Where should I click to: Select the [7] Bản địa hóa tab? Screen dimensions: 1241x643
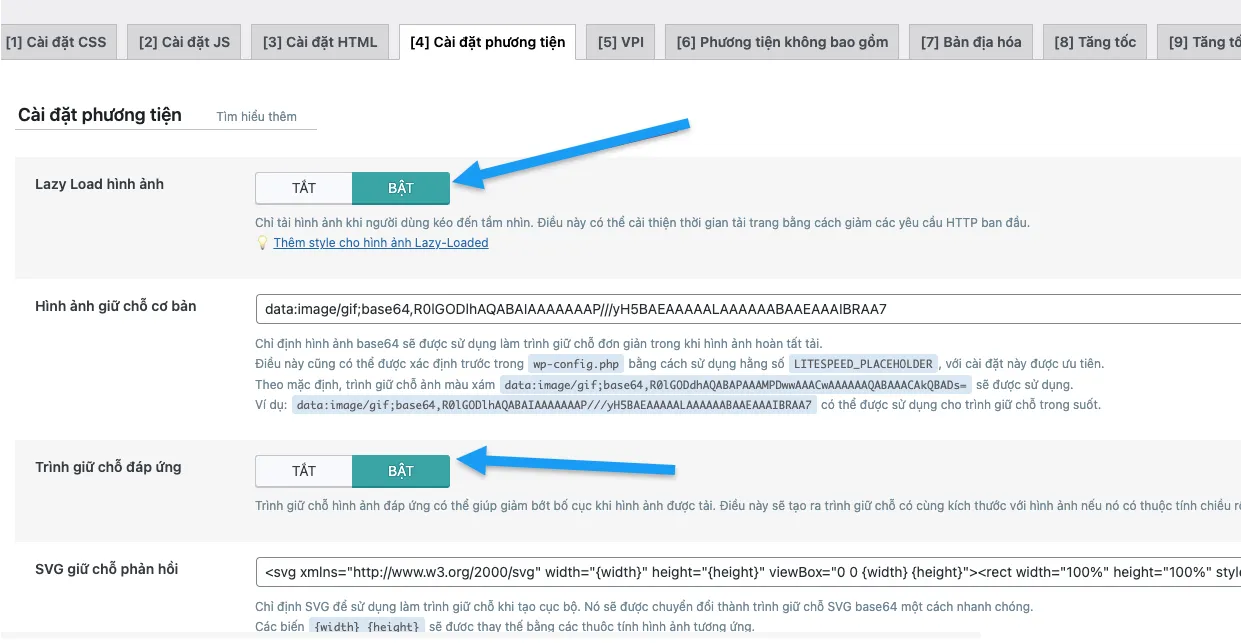tap(970, 41)
